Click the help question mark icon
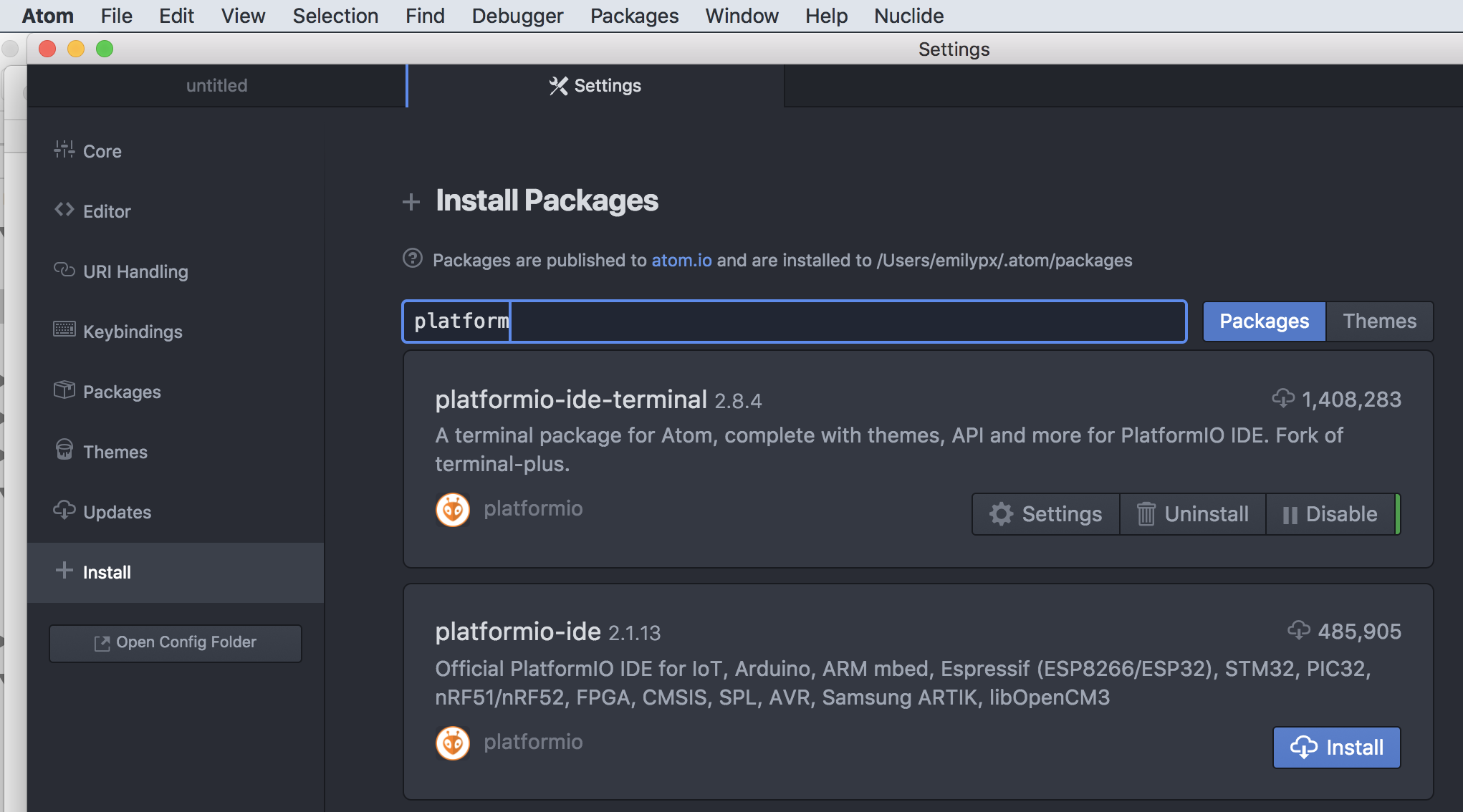The width and height of the screenshot is (1463, 812). point(413,258)
